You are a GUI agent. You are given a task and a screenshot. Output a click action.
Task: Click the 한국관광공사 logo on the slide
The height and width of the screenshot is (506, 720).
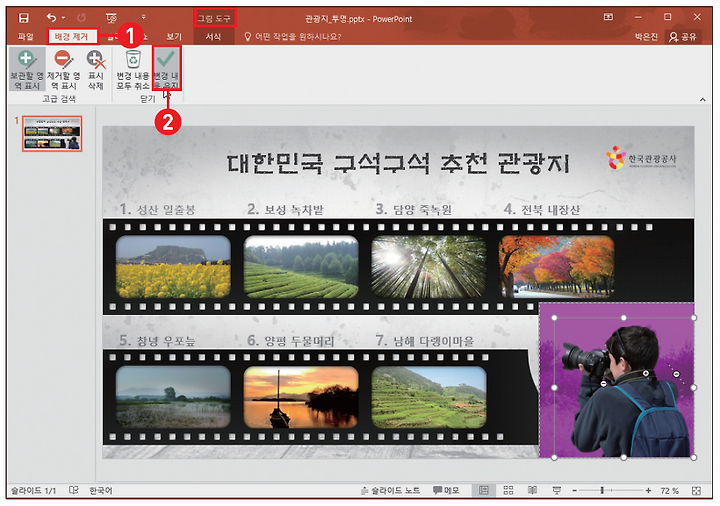click(x=641, y=157)
